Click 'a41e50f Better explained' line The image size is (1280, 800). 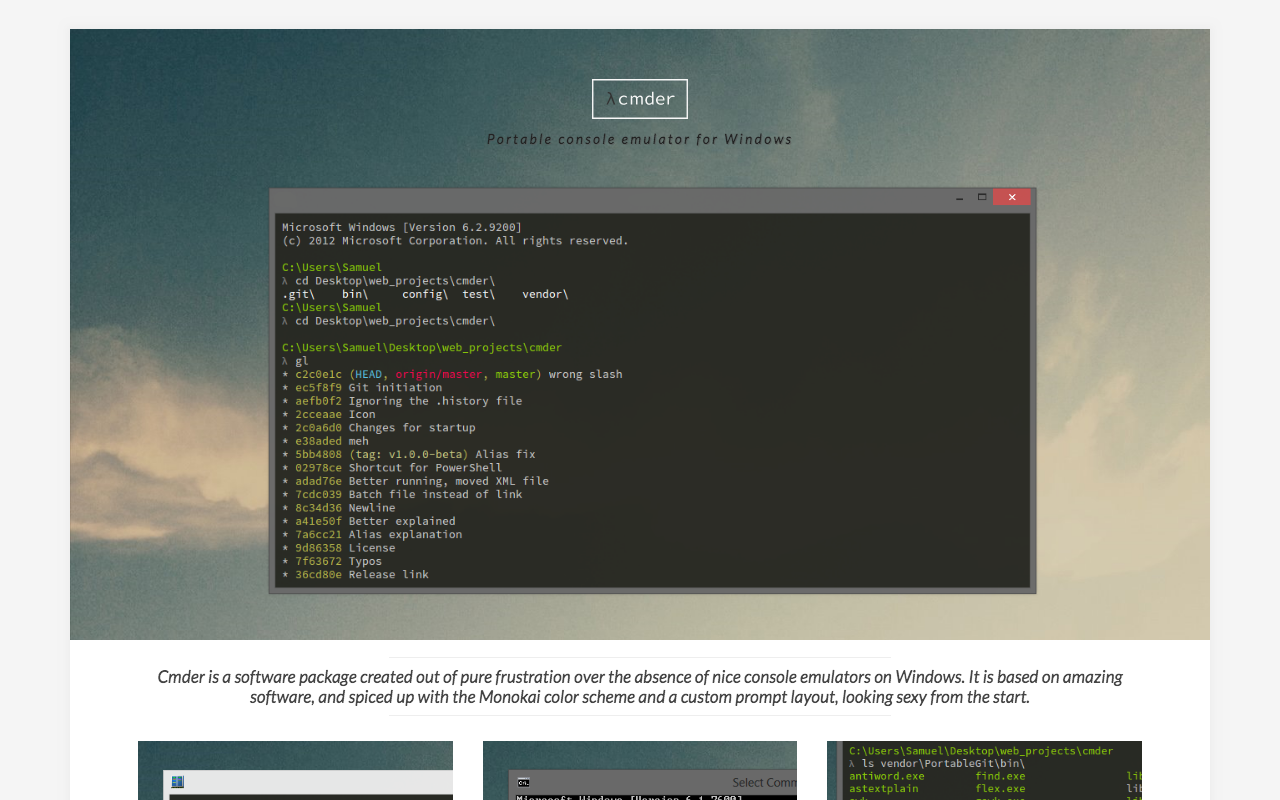[369, 521]
